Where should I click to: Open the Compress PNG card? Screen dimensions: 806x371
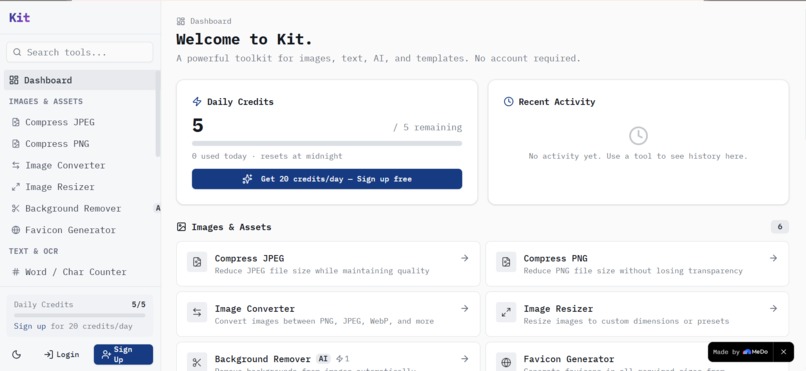[x=637, y=264]
